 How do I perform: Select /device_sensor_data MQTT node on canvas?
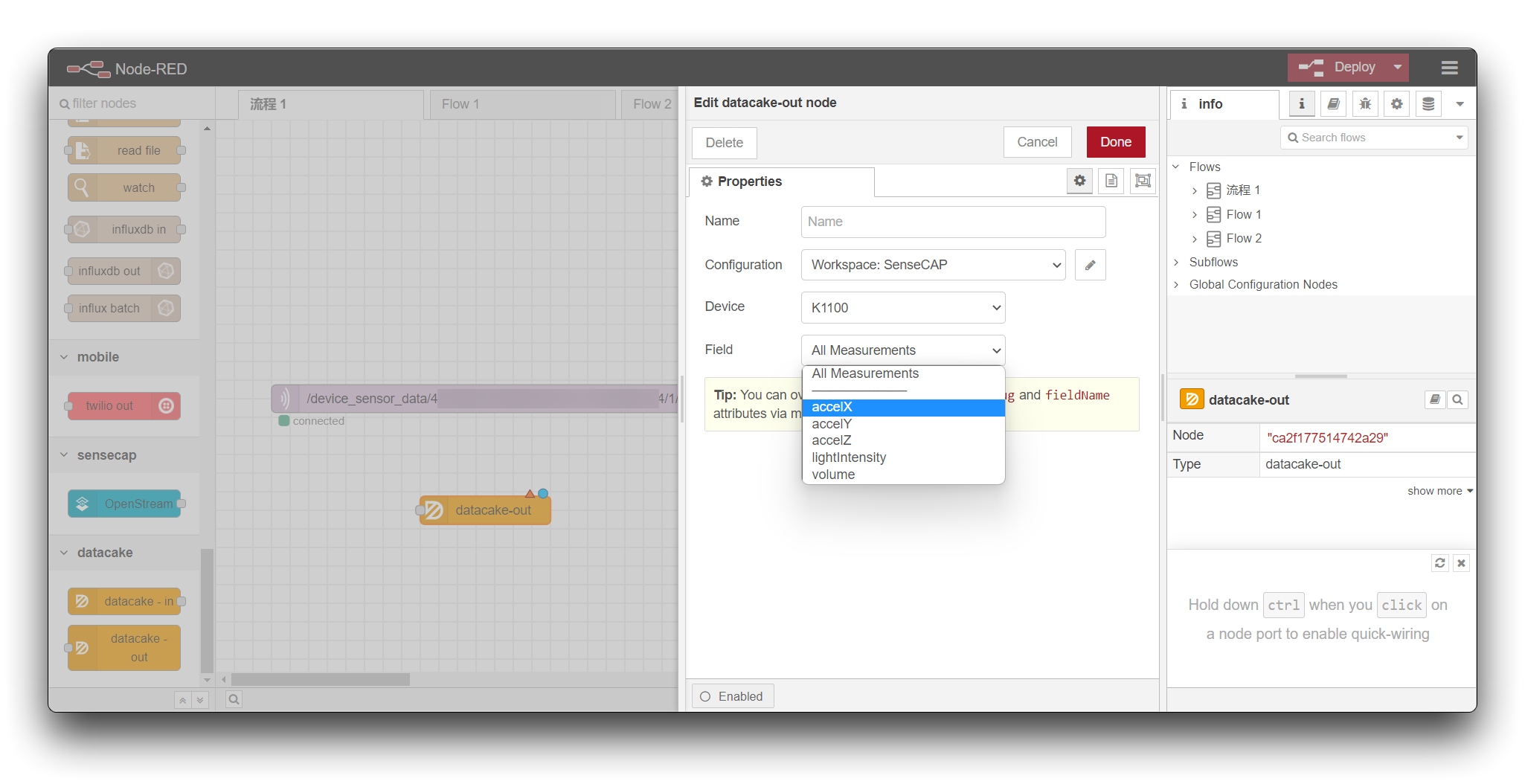click(x=475, y=399)
